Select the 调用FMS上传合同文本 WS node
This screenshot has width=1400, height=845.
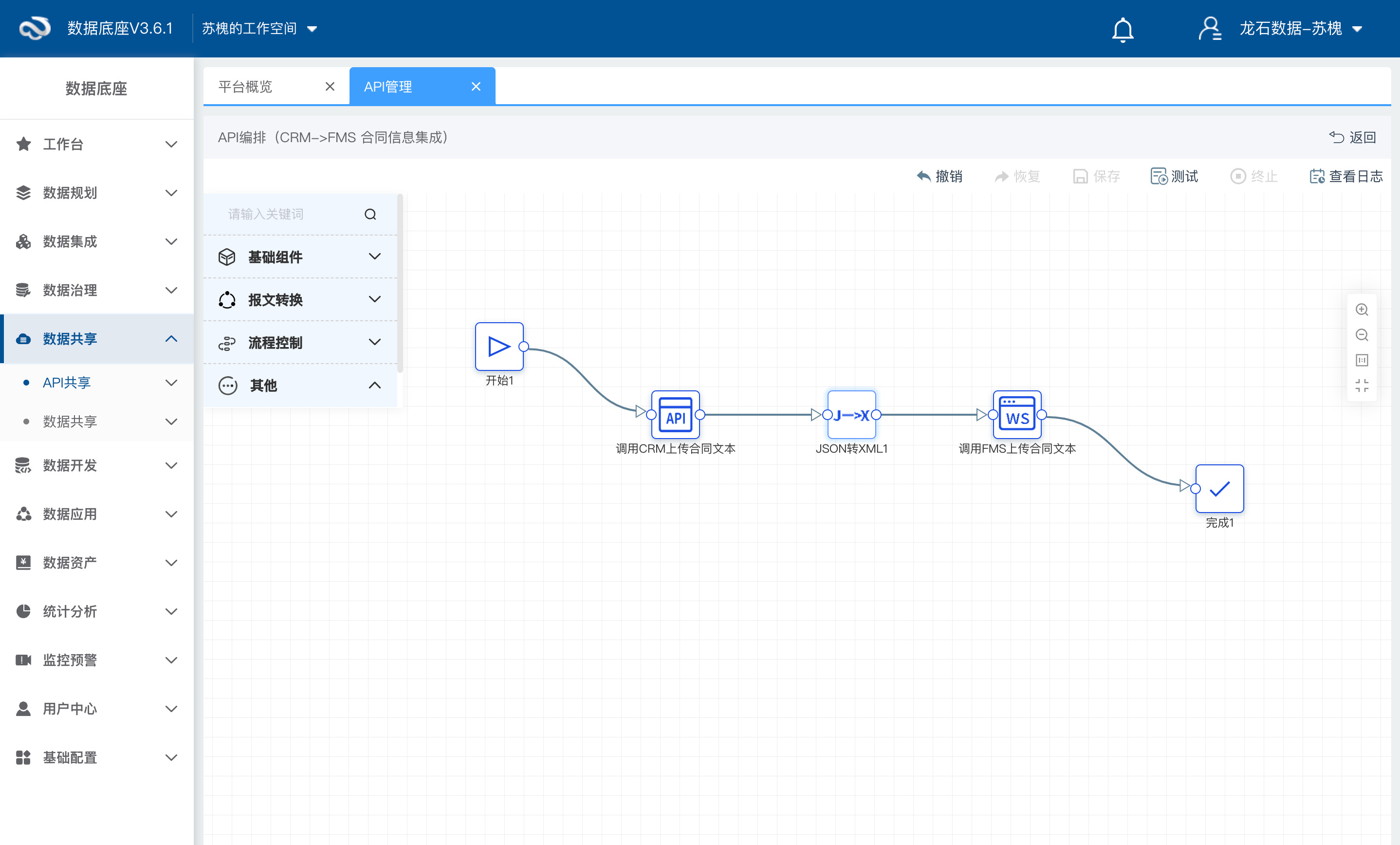point(1016,414)
